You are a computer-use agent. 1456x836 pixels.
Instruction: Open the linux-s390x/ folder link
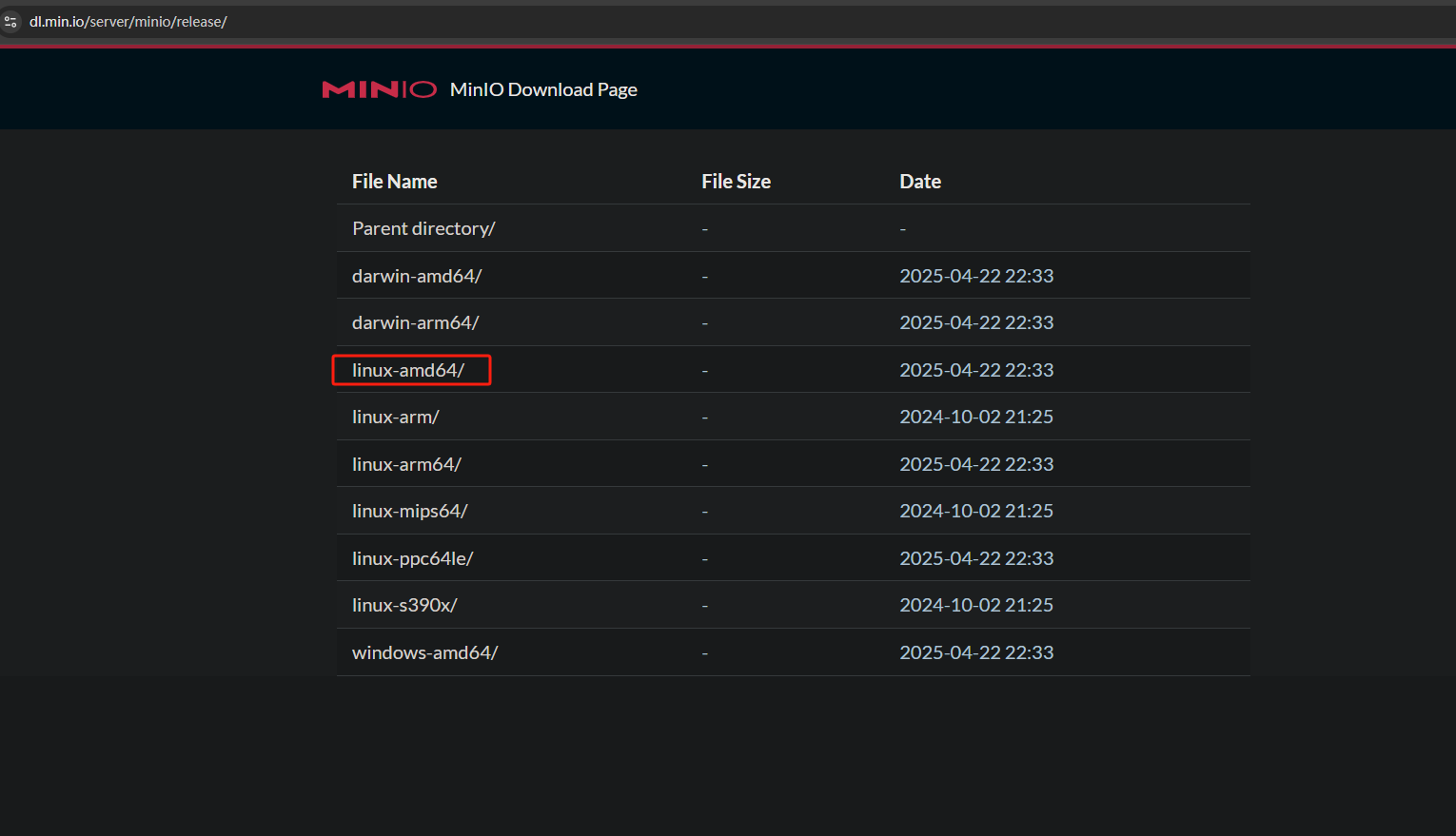pos(404,605)
